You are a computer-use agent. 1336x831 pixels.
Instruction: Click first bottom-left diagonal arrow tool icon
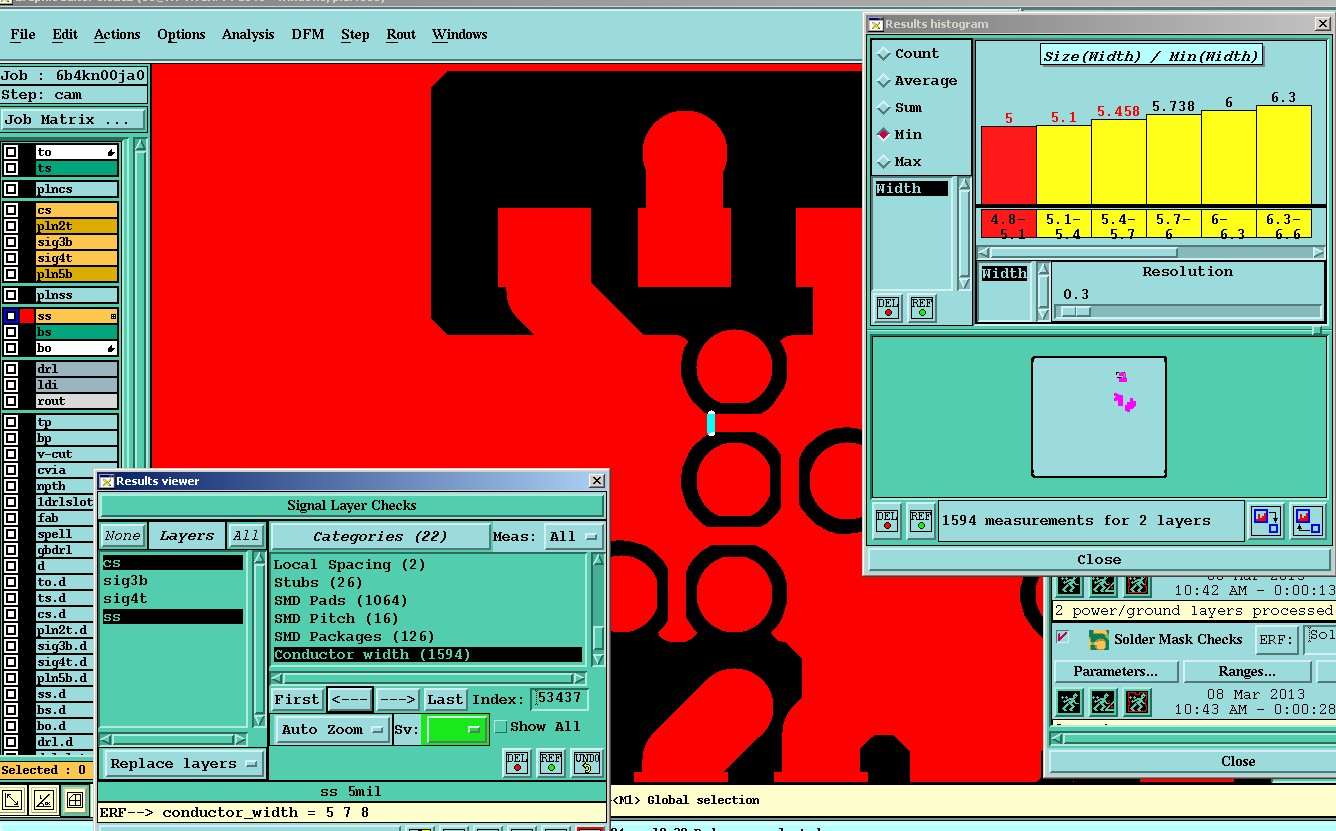[13, 799]
